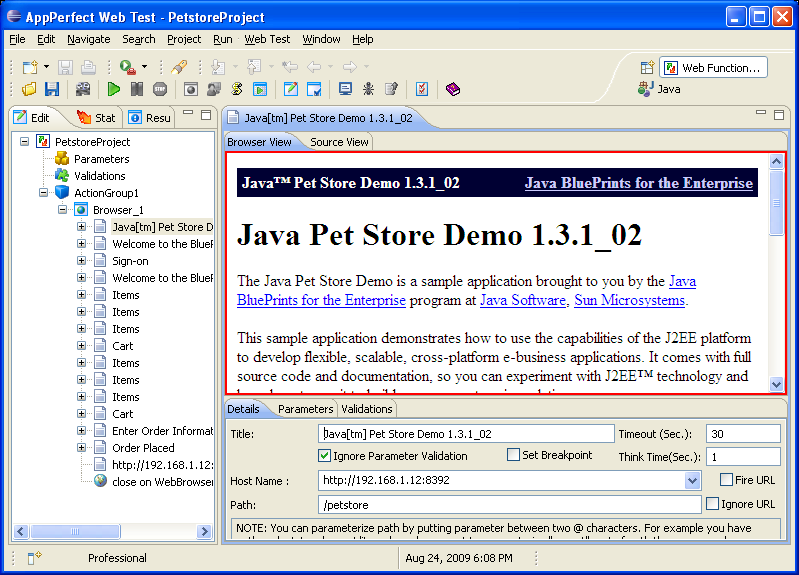The height and width of the screenshot is (575, 799).
Task: Open the Web Test menu
Action: [x=267, y=39]
